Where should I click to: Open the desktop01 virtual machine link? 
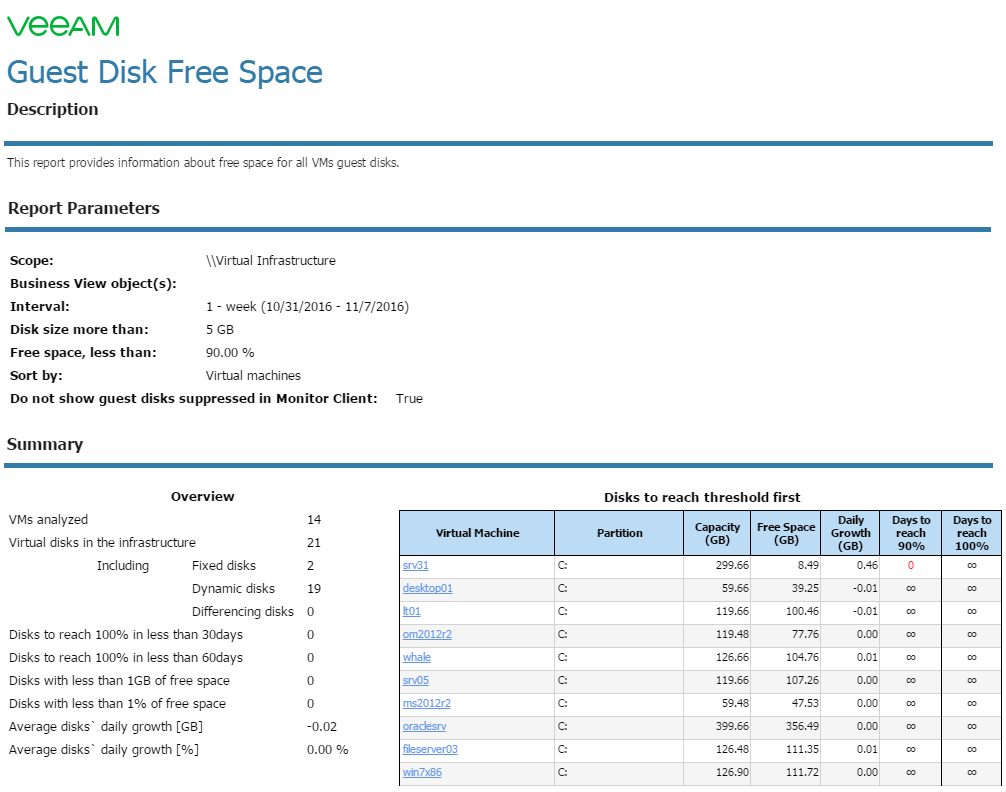[427, 589]
